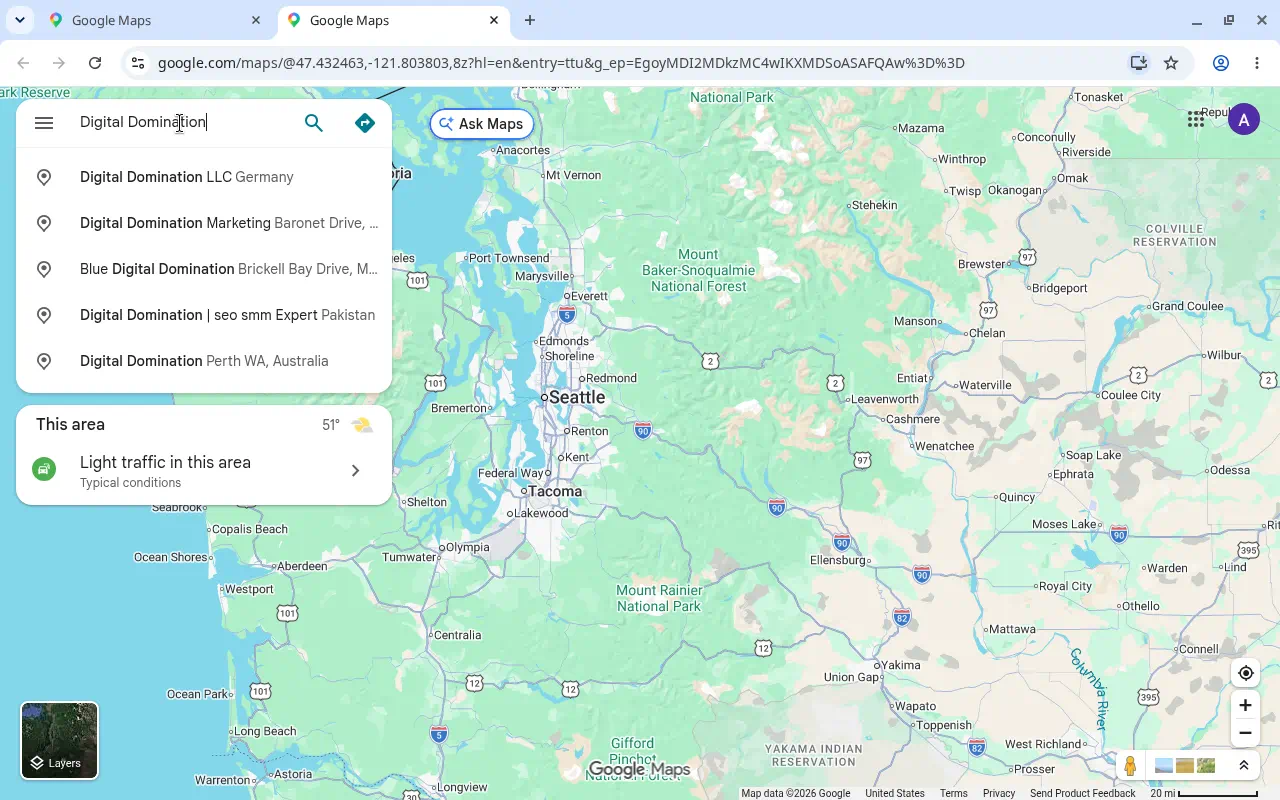
Task: Zoom in on the map
Action: point(1245,705)
